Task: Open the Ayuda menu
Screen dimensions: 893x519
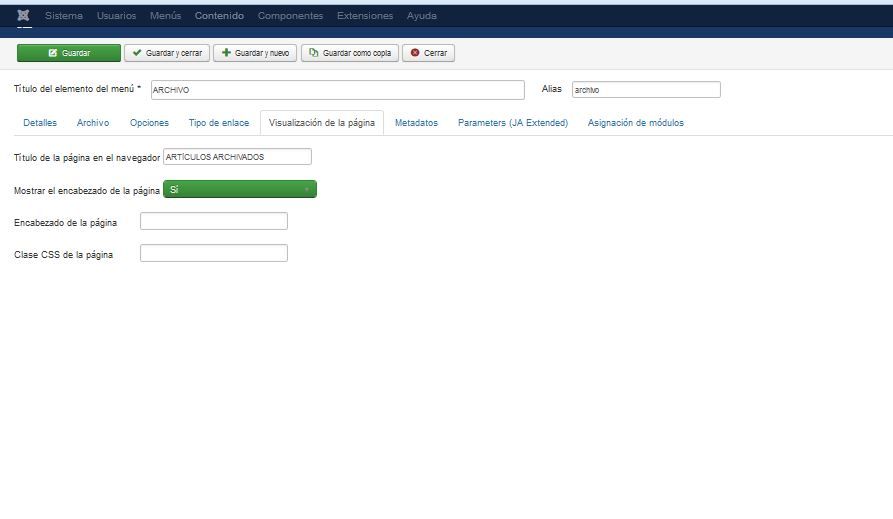Action: (421, 16)
